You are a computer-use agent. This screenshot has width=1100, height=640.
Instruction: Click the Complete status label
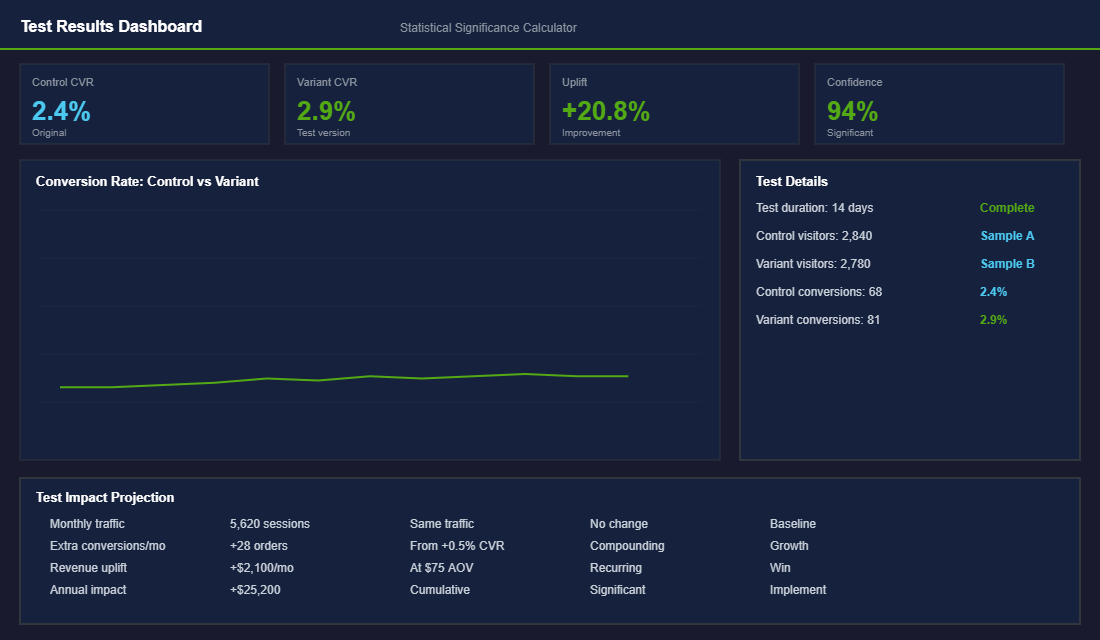click(x=1007, y=207)
